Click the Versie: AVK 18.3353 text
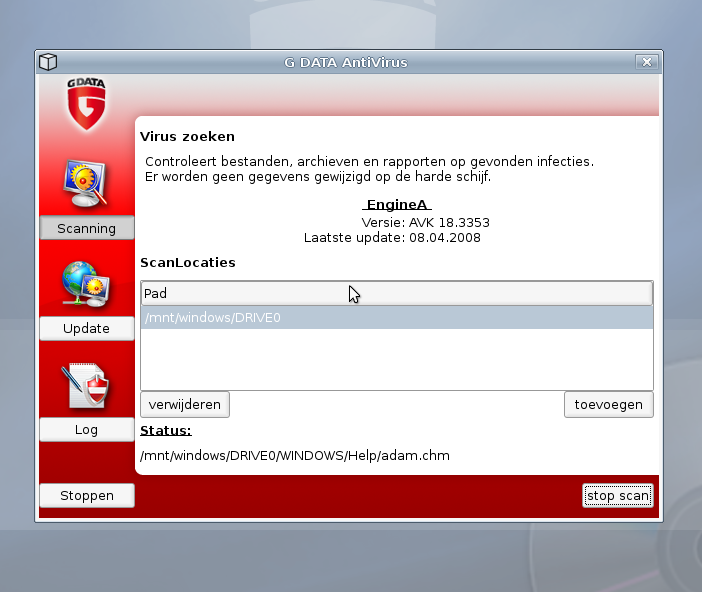This screenshot has width=702, height=592. pos(425,223)
